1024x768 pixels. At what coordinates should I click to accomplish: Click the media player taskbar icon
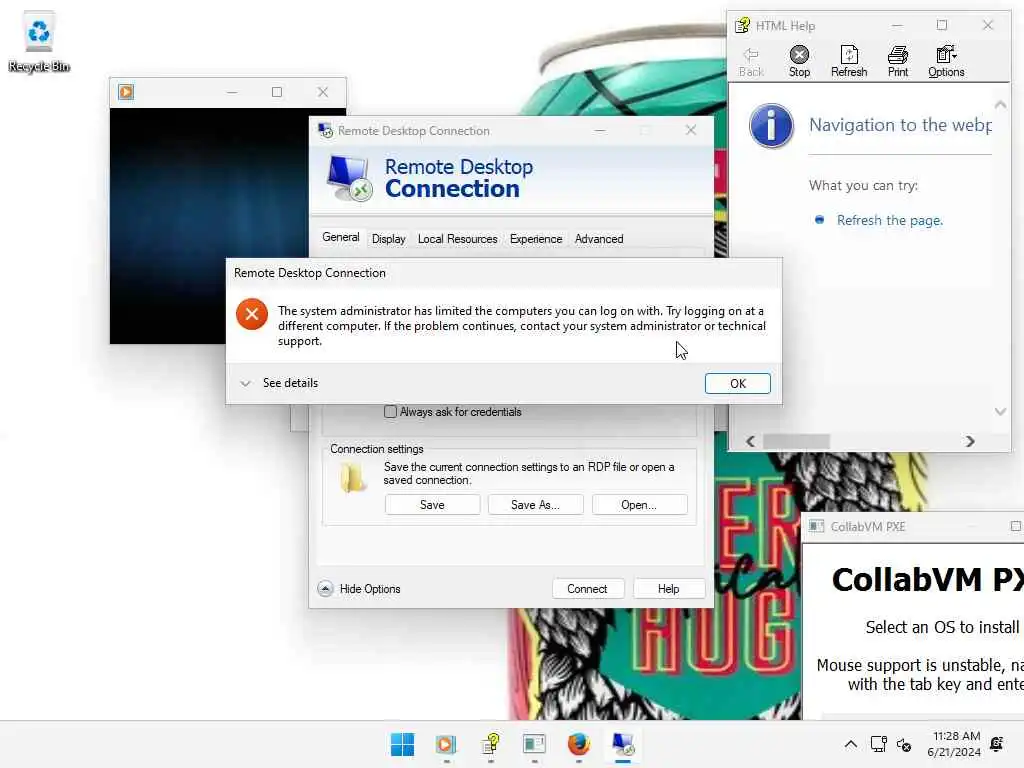(446, 744)
